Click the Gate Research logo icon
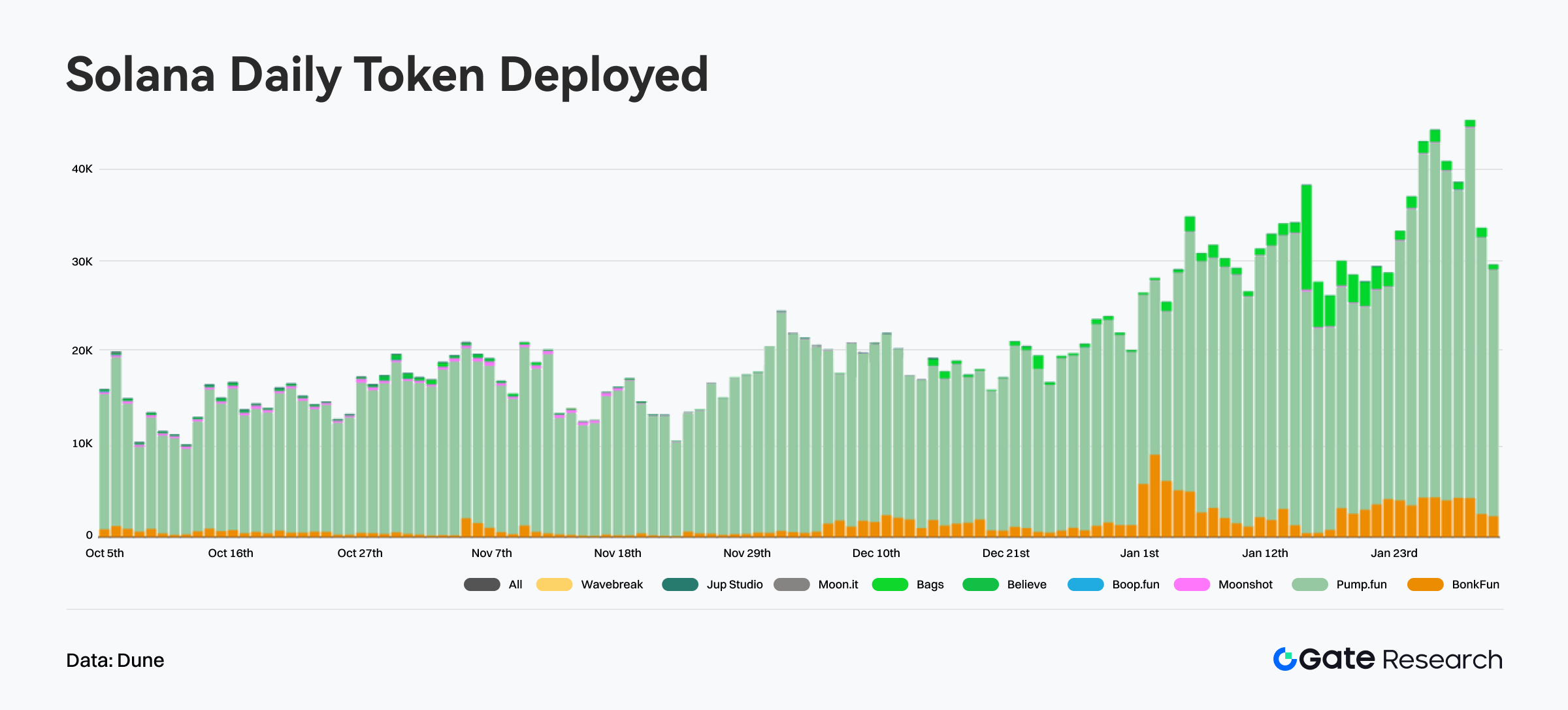Image resolution: width=1568 pixels, height=710 pixels. pyautogui.click(x=1284, y=659)
